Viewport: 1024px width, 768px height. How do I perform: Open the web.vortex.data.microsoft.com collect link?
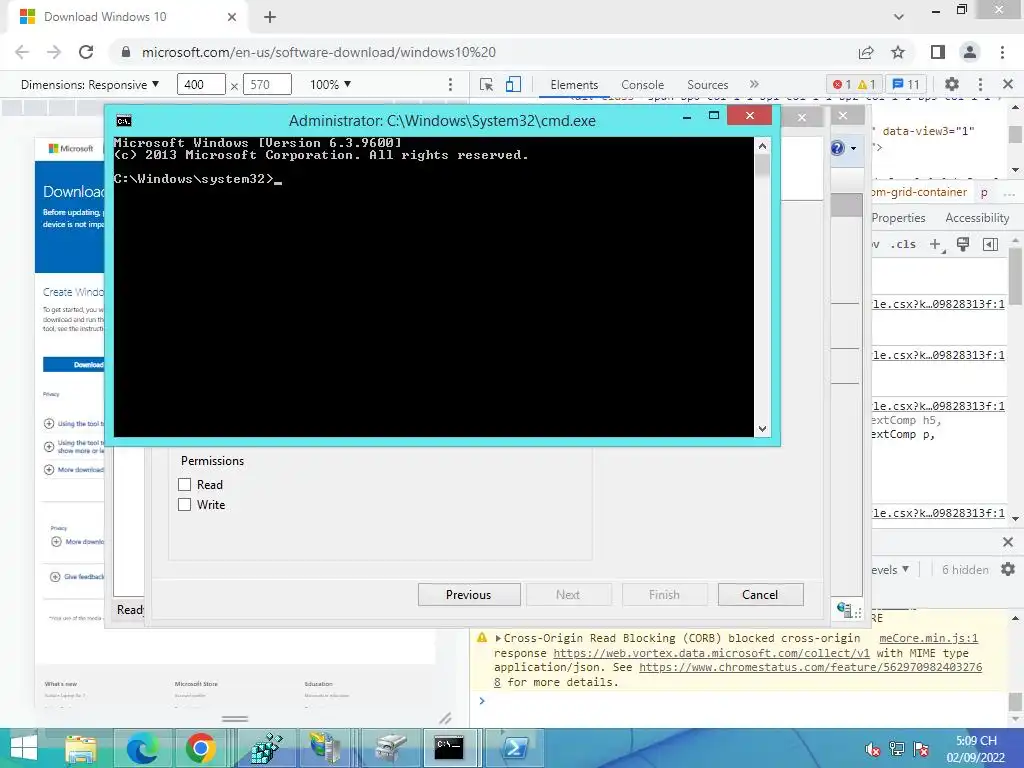711,653
